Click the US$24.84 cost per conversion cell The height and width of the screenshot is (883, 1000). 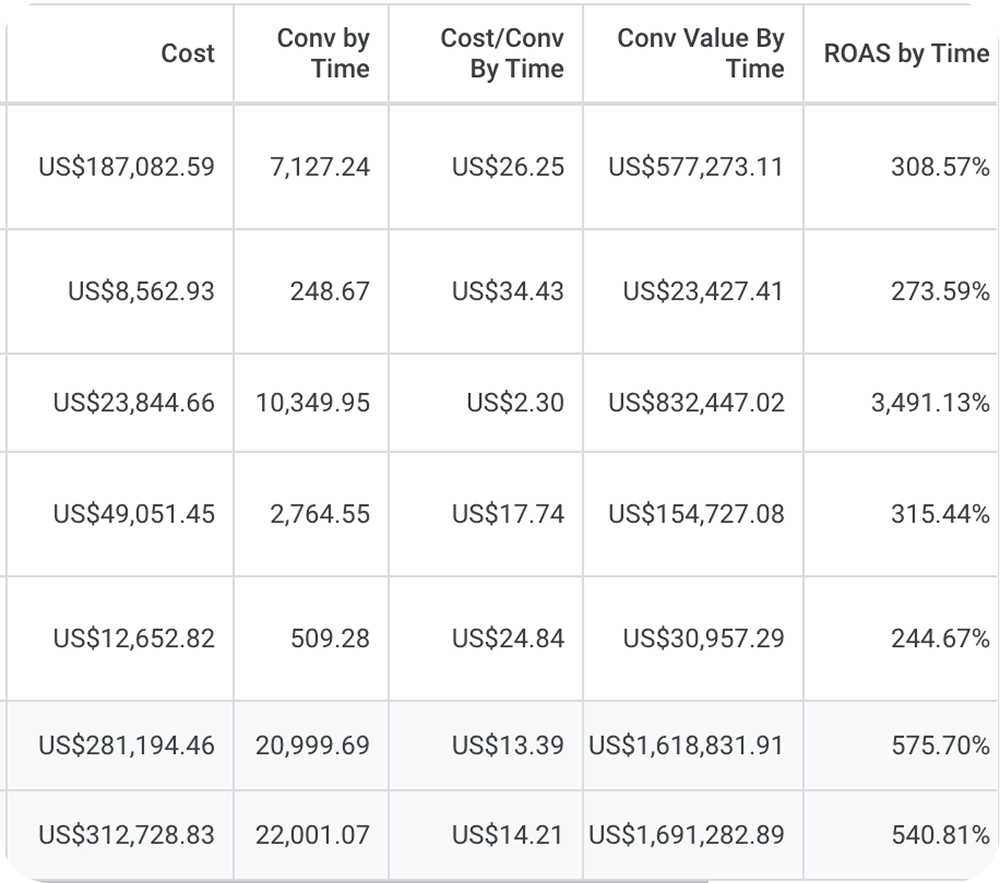tap(508, 638)
